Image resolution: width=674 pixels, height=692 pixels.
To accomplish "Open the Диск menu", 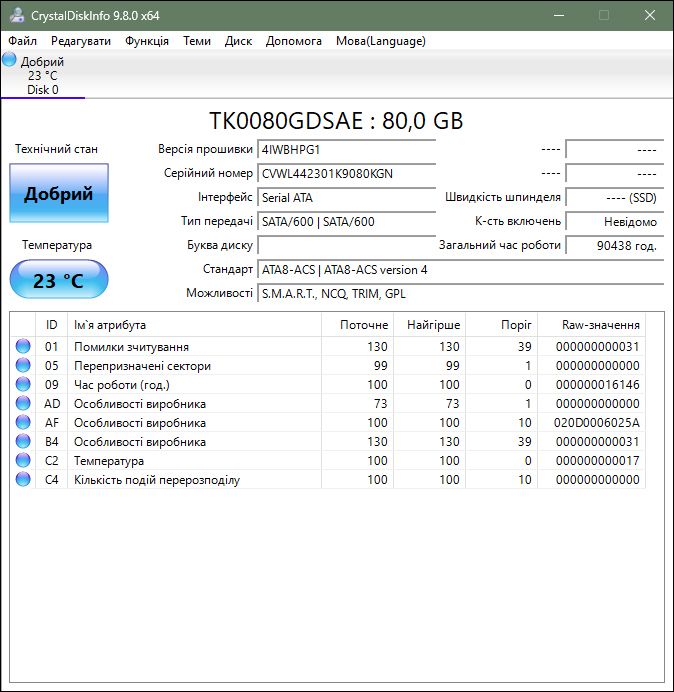I will [x=238, y=41].
